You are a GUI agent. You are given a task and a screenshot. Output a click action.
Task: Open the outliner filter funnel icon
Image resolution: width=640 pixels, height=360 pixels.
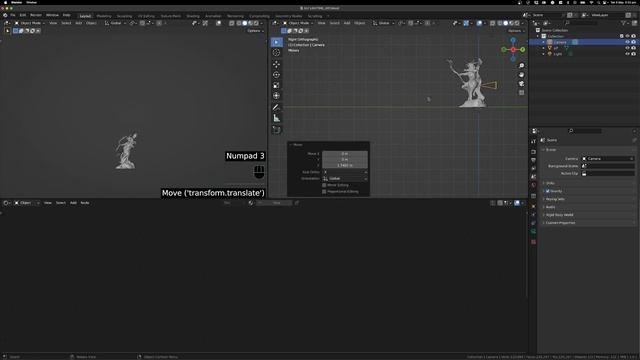click(623, 23)
